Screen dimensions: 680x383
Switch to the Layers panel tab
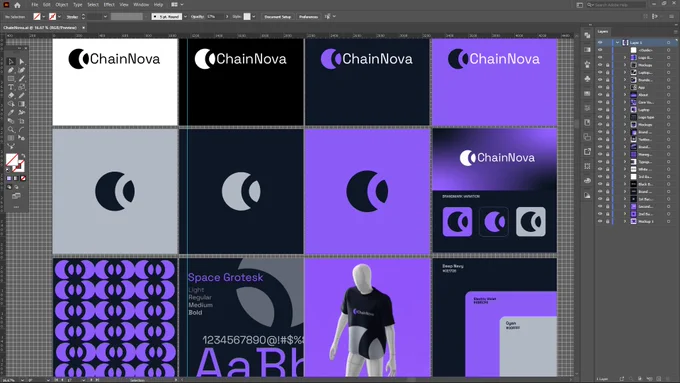(603, 31)
